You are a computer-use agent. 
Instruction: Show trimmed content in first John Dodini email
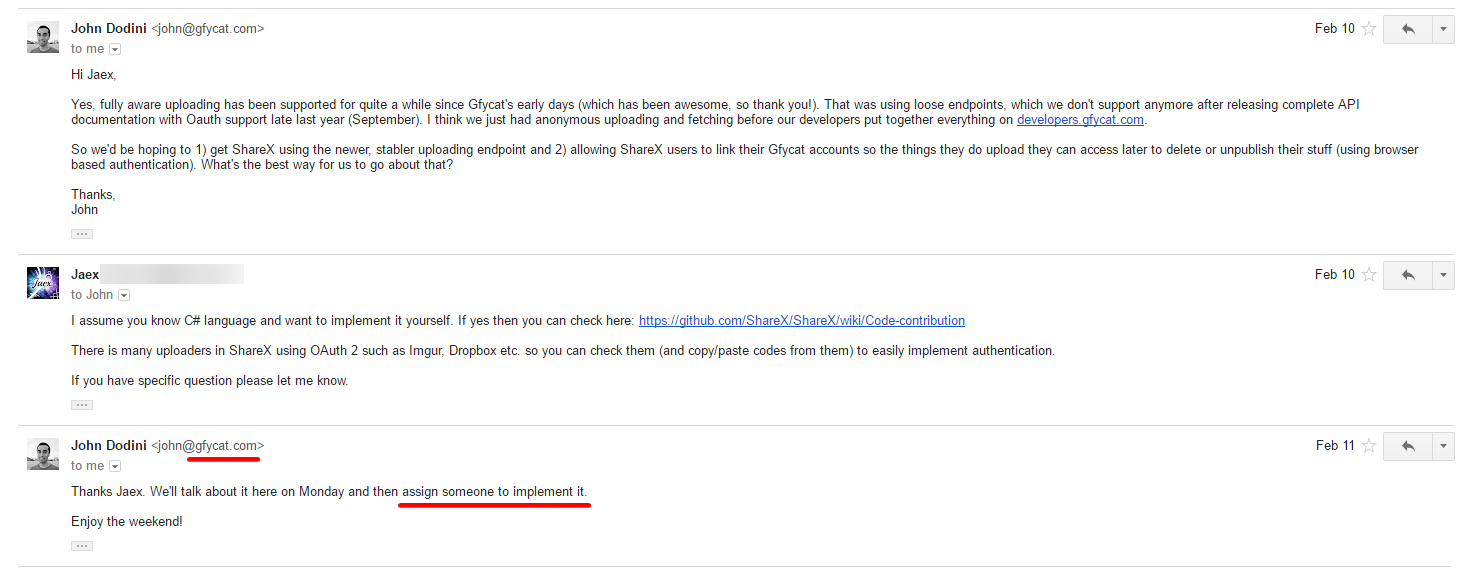tap(82, 234)
